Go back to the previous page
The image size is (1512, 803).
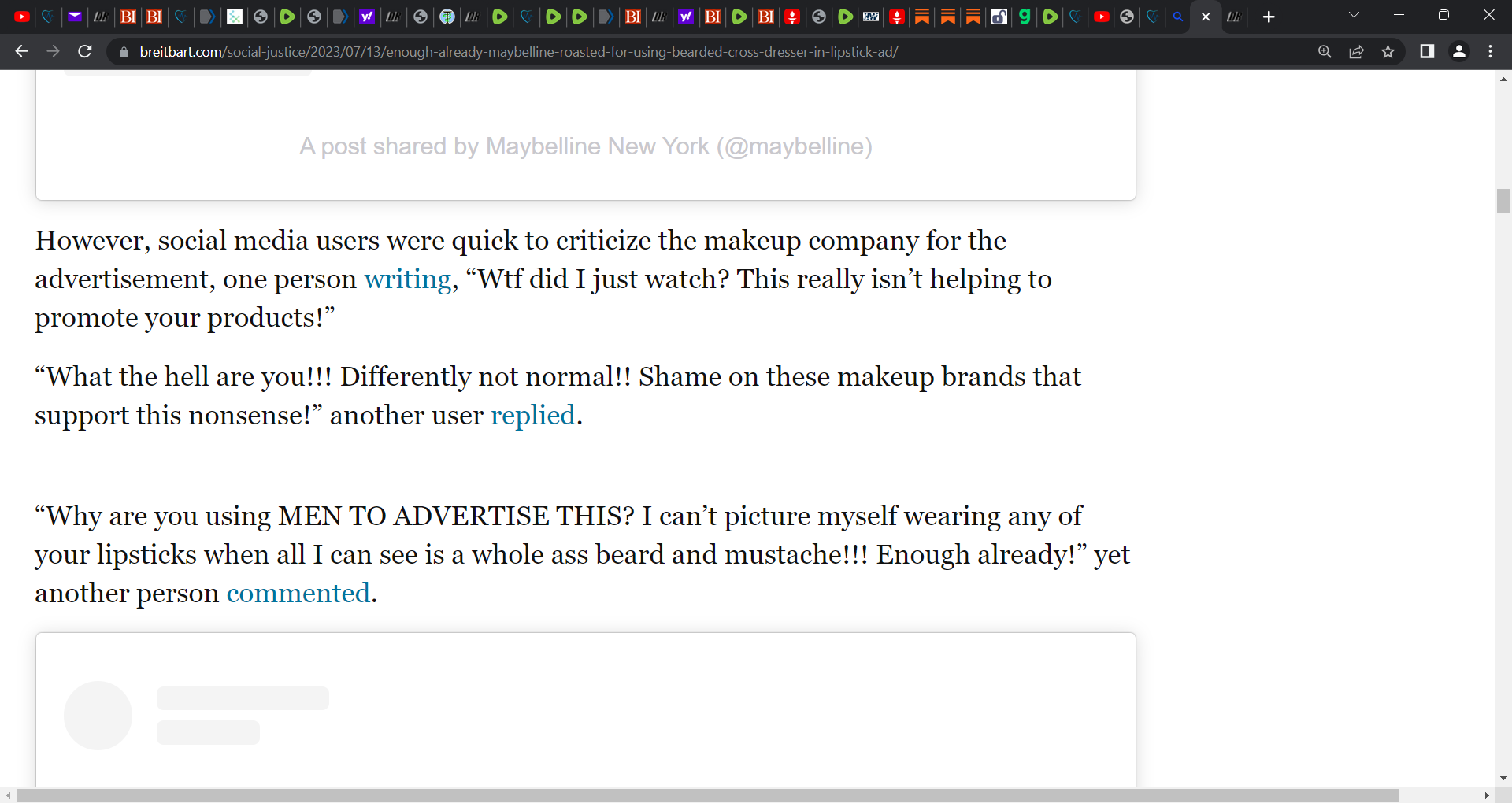tap(21, 51)
